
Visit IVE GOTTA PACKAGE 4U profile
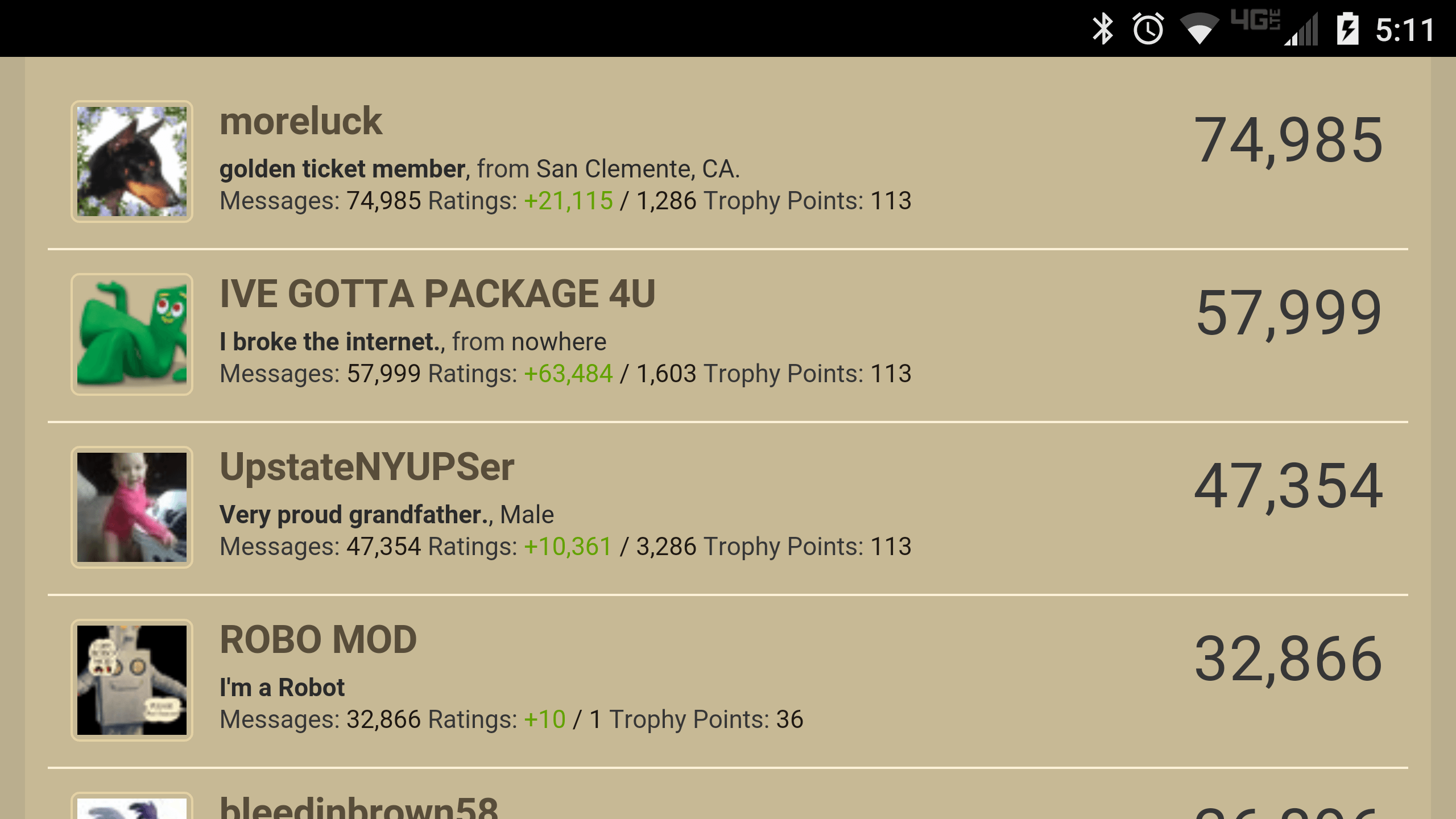437,294
